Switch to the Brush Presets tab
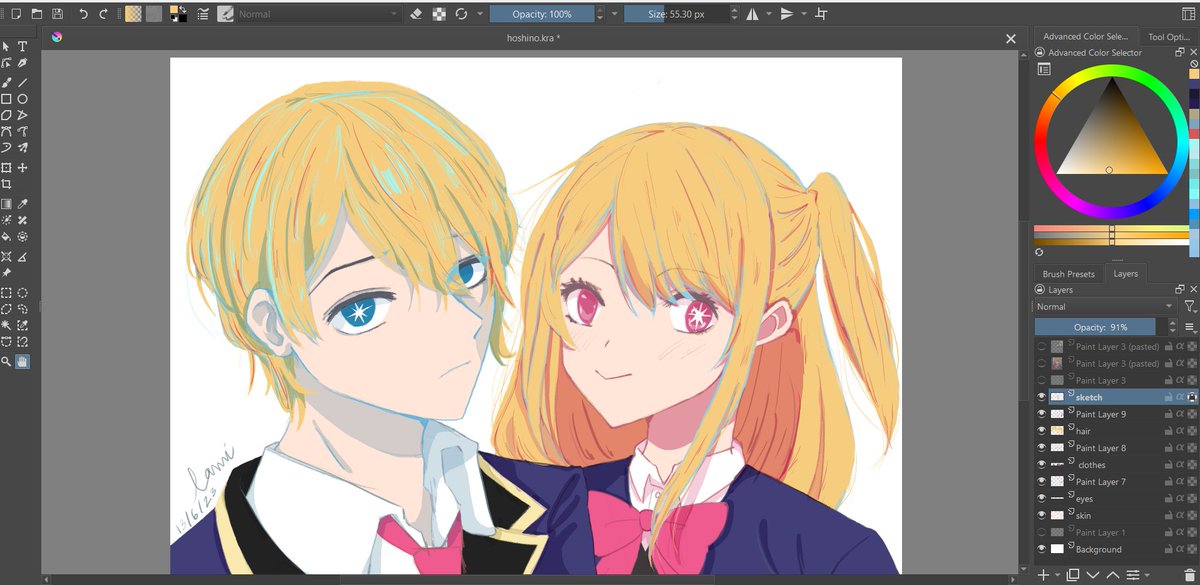This screenshot has width=1200, height=585. (1068, 273)
